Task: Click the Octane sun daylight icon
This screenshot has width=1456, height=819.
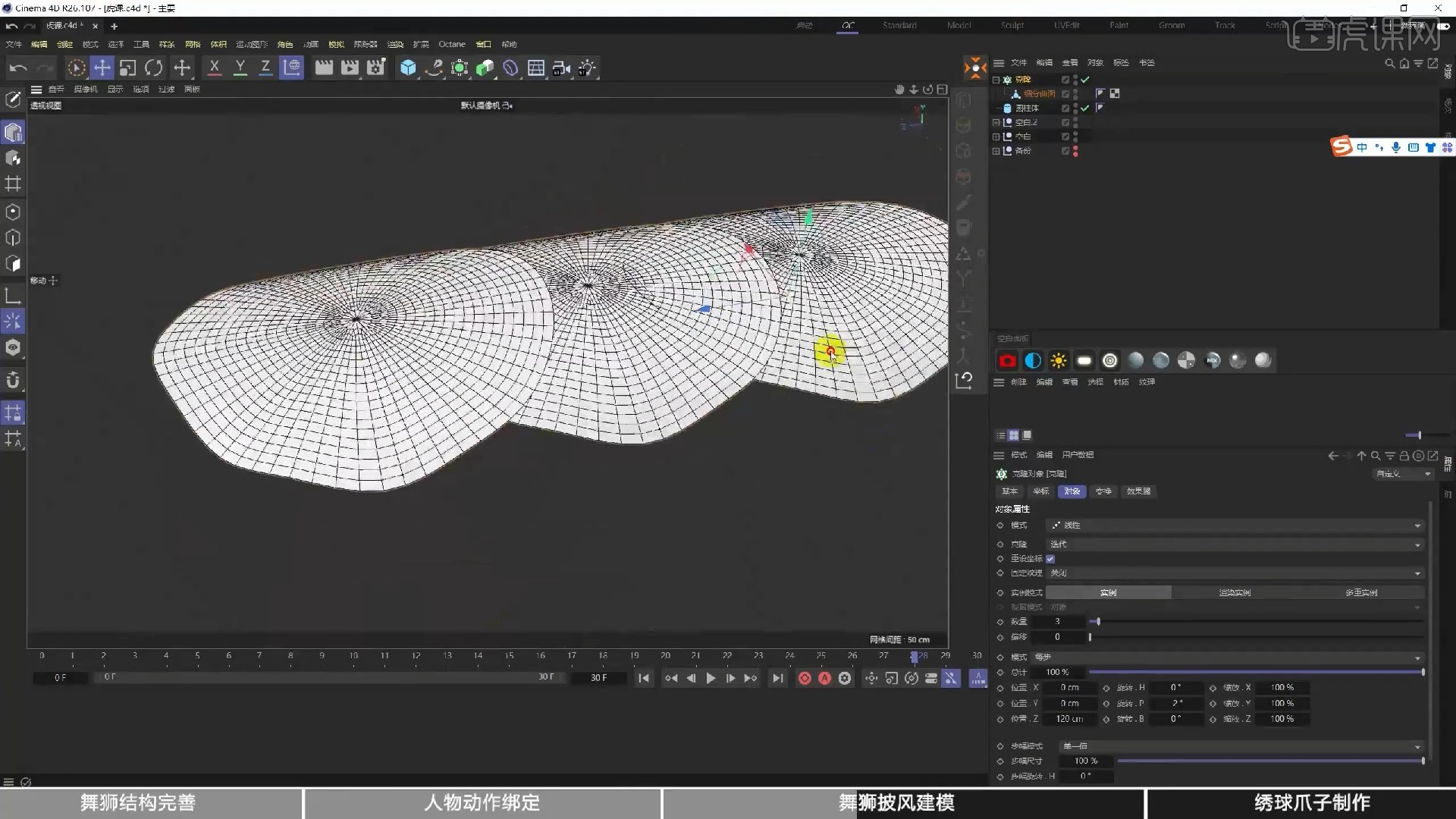Action: [1059, 361]
